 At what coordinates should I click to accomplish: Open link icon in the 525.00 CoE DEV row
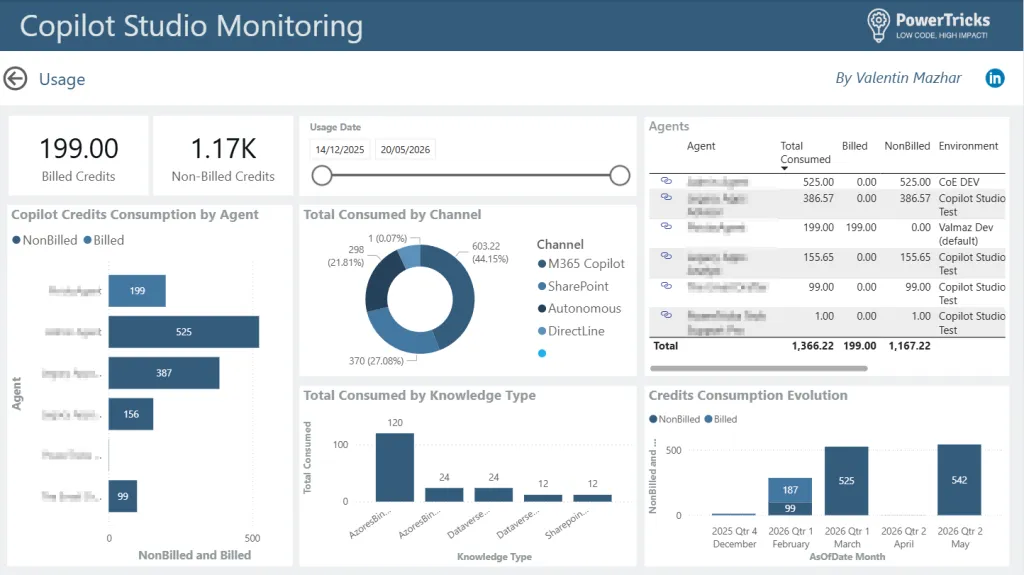[x=666, y=180]
